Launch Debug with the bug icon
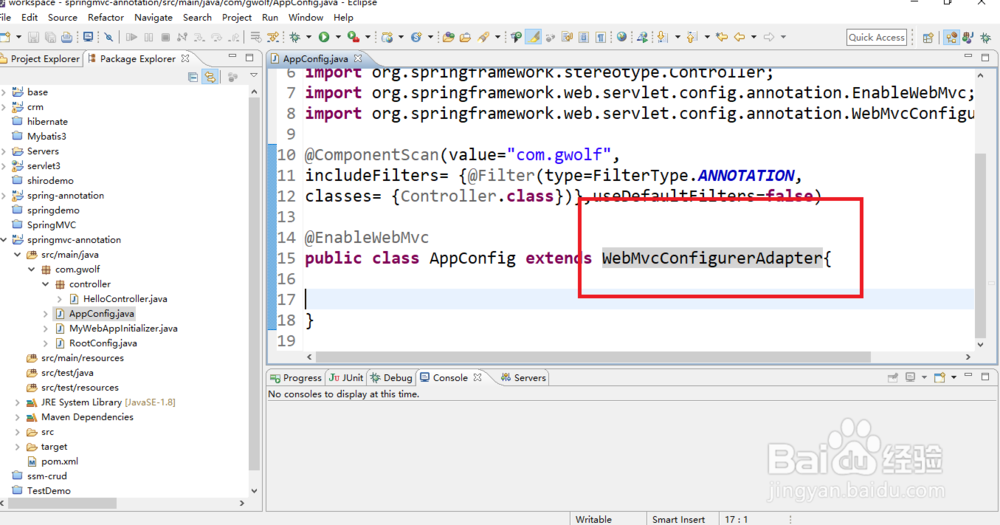This screenshot has height=525, width=1000. pos(295,37)
